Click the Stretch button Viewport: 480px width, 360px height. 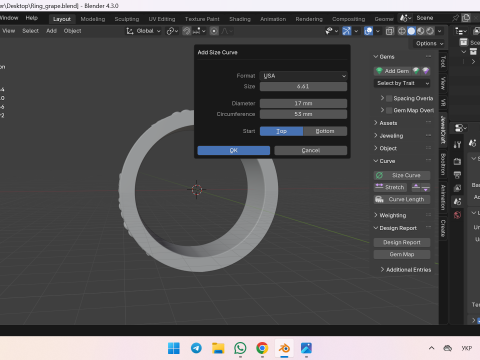[390, 187]
